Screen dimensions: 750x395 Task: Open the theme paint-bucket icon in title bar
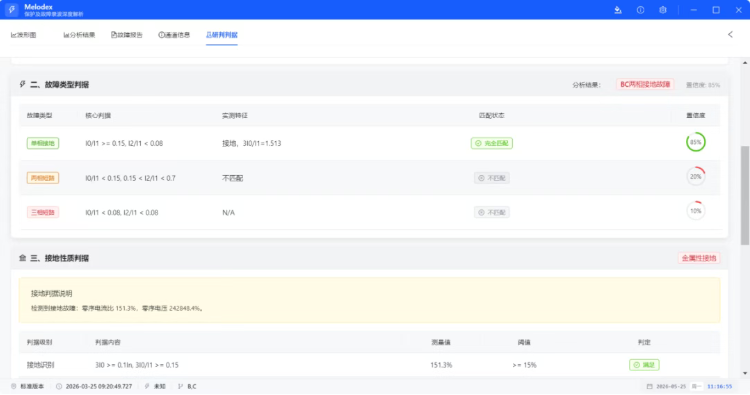coord(618,10)
